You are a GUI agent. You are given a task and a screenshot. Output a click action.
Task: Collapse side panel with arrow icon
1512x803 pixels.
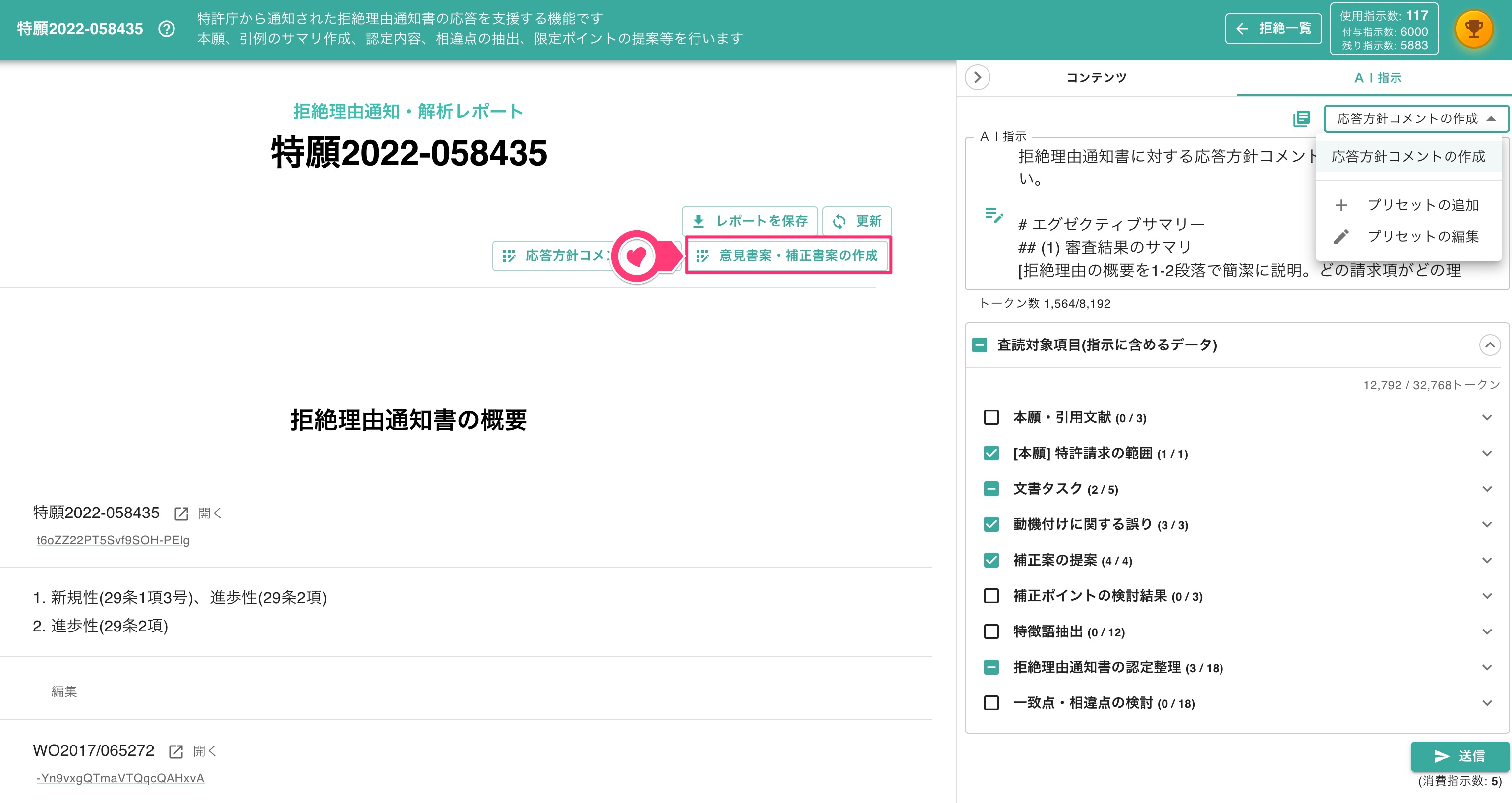click(x=977, y=77)
